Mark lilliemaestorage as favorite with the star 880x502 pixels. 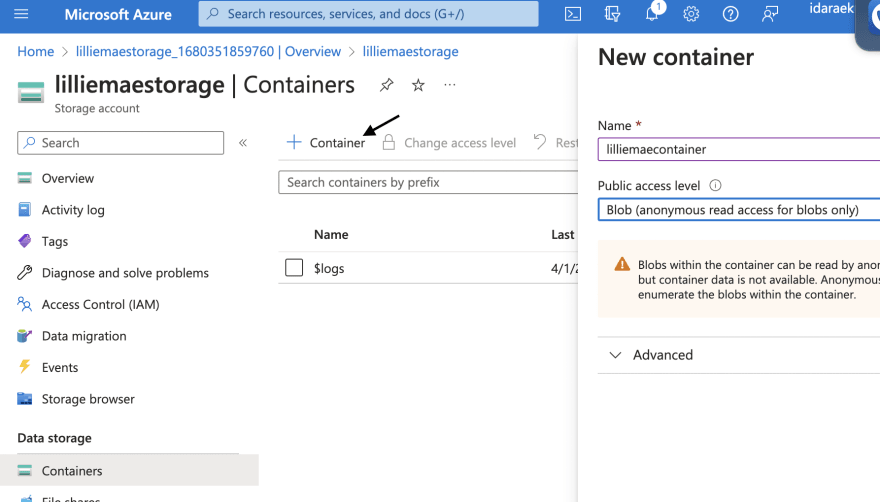pos(418,85)
